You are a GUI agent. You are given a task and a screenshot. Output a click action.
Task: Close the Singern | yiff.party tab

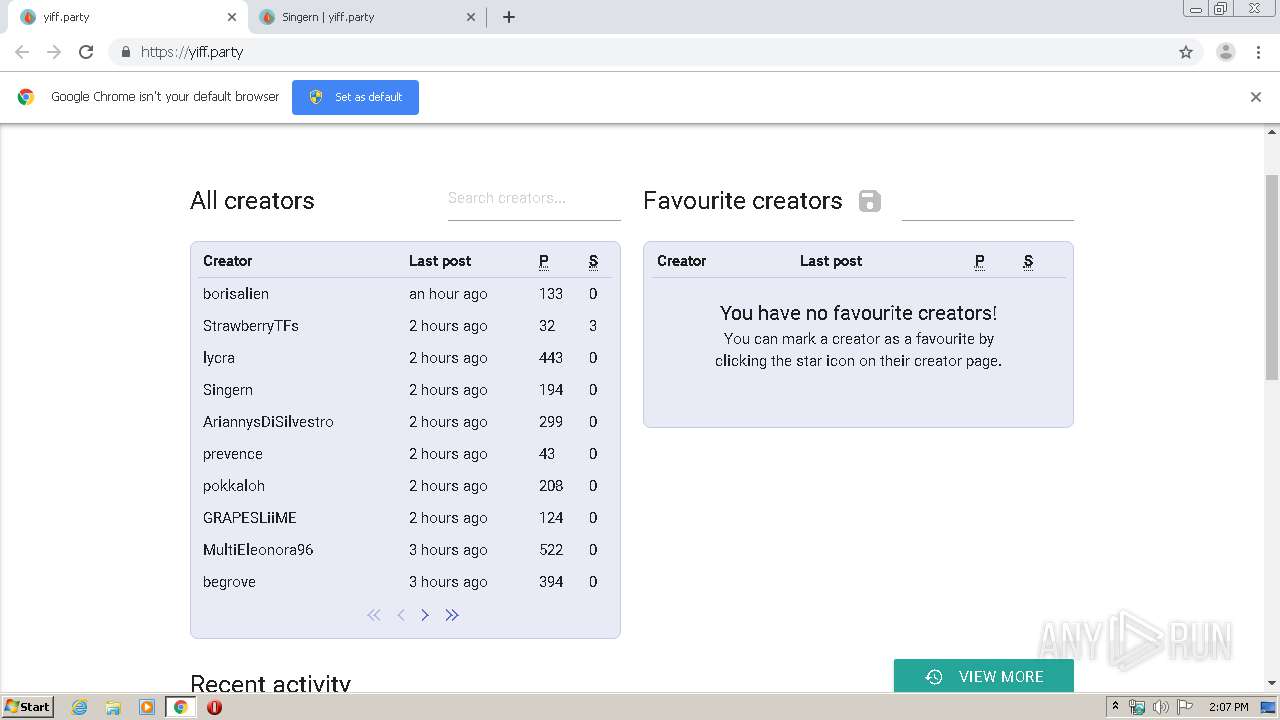(x=471, y=17)
